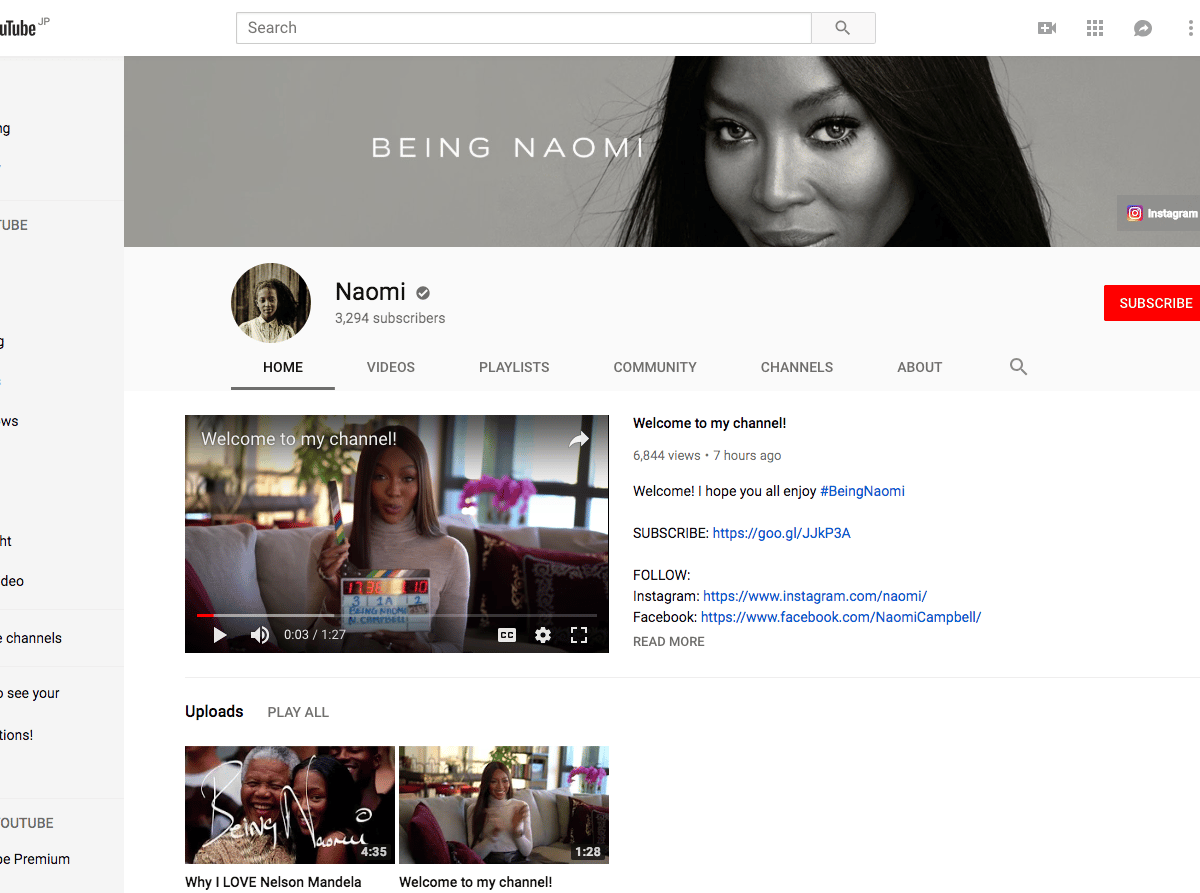1200x893 pixels.
Task: Switch to the PLAYLISTS tab
Action: click(x=514, y=367)
